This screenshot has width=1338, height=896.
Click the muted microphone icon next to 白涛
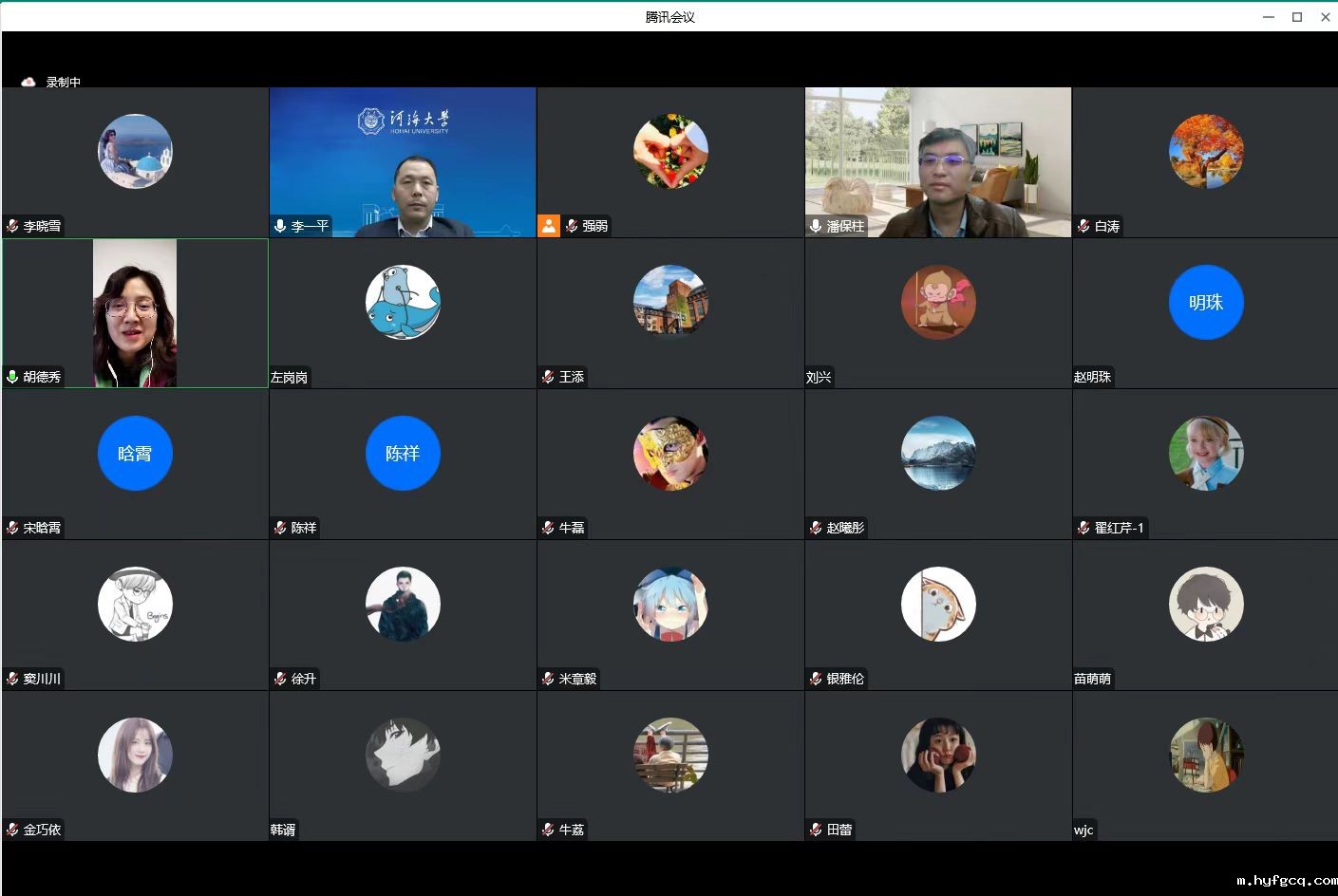pyautogui.click(x=1084, y=226)
